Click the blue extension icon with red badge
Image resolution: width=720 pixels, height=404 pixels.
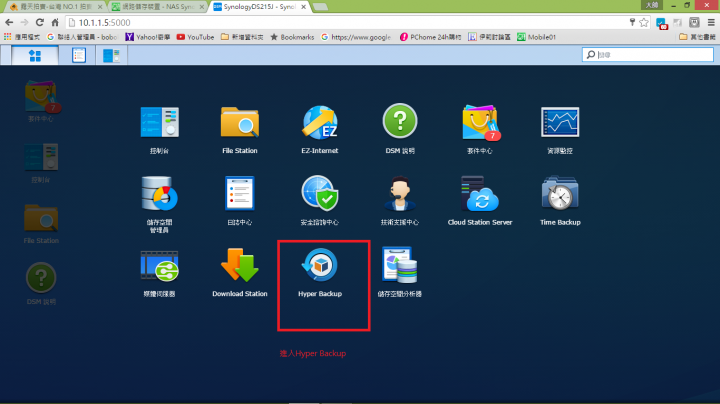click(661, 23)
